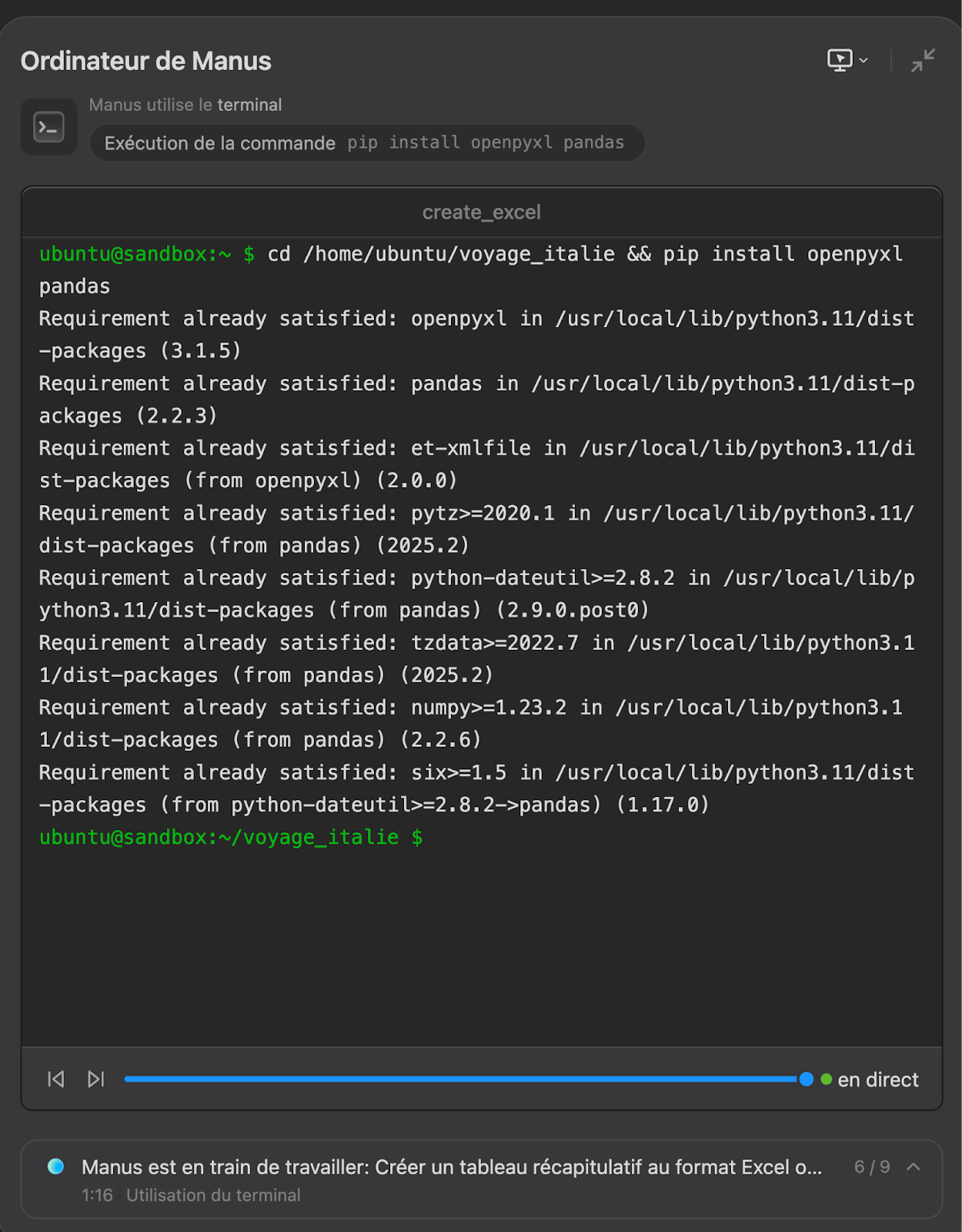Collapse the Ordinateur de Manus panel
Screen dimensions: 962x1232
(x=923, y=60)
